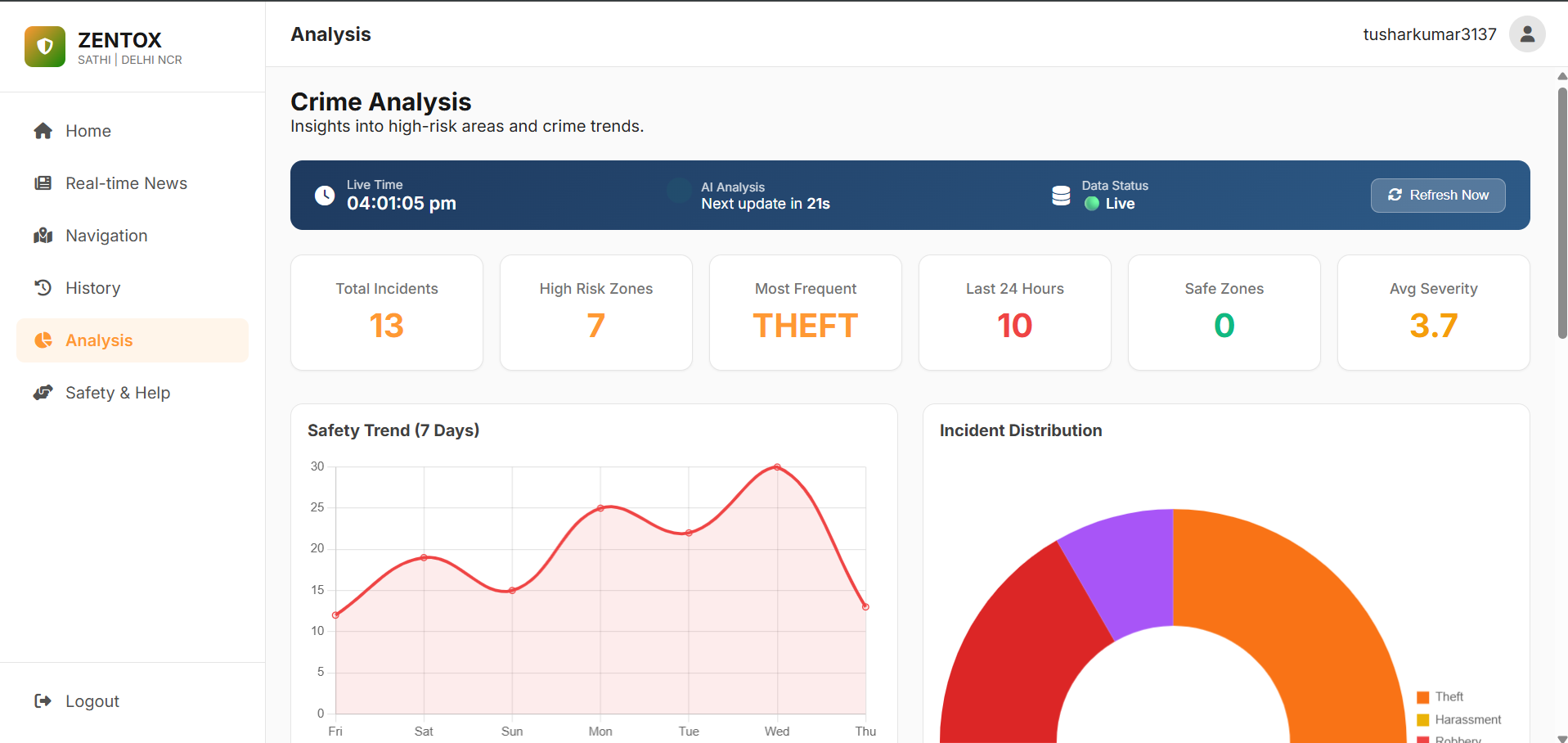Click username tusharkumar3137
Screen dimensions: 1568x743
point(1430,34)
